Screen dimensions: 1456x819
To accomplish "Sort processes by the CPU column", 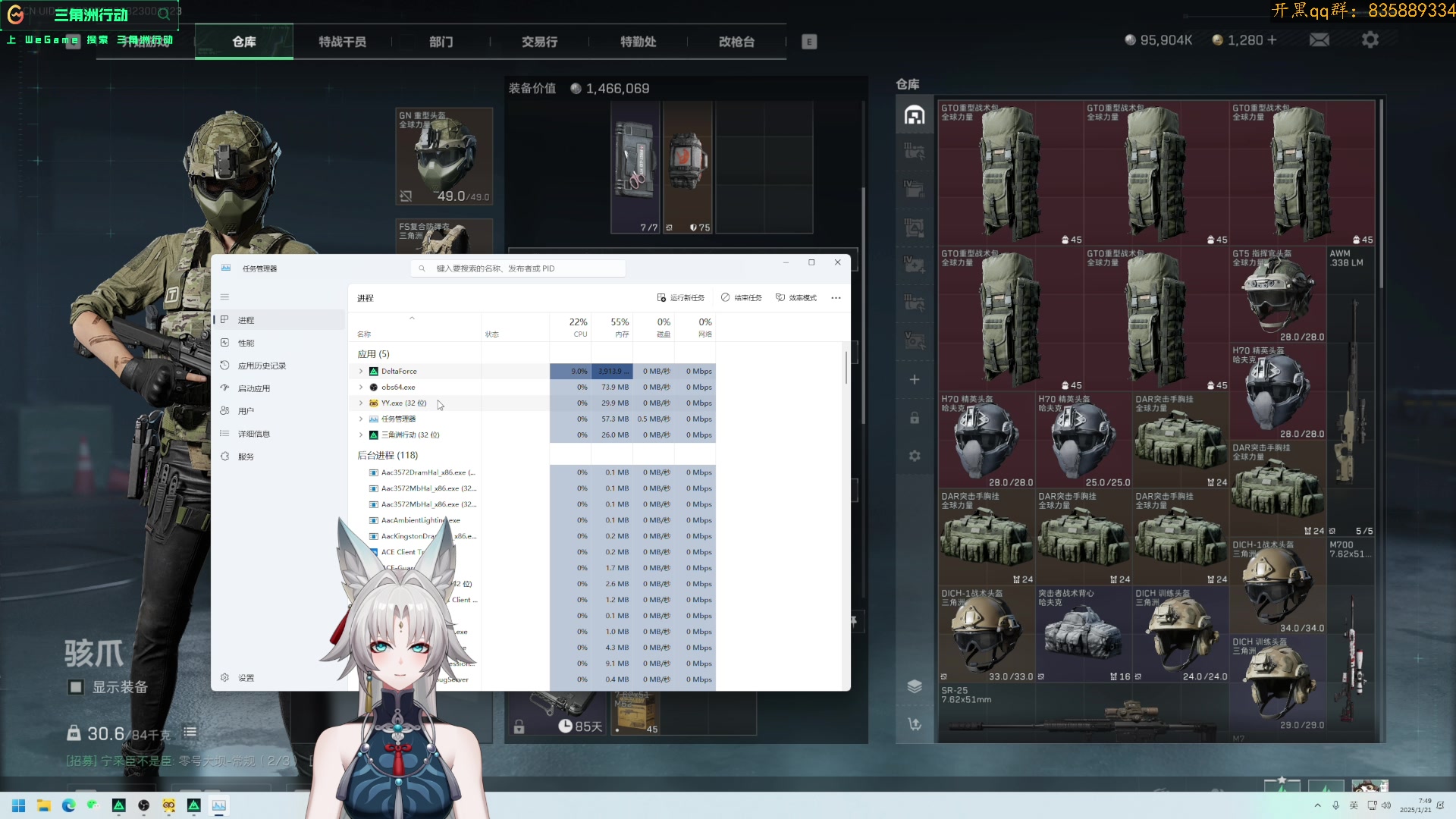I will (x=570, y=328).
